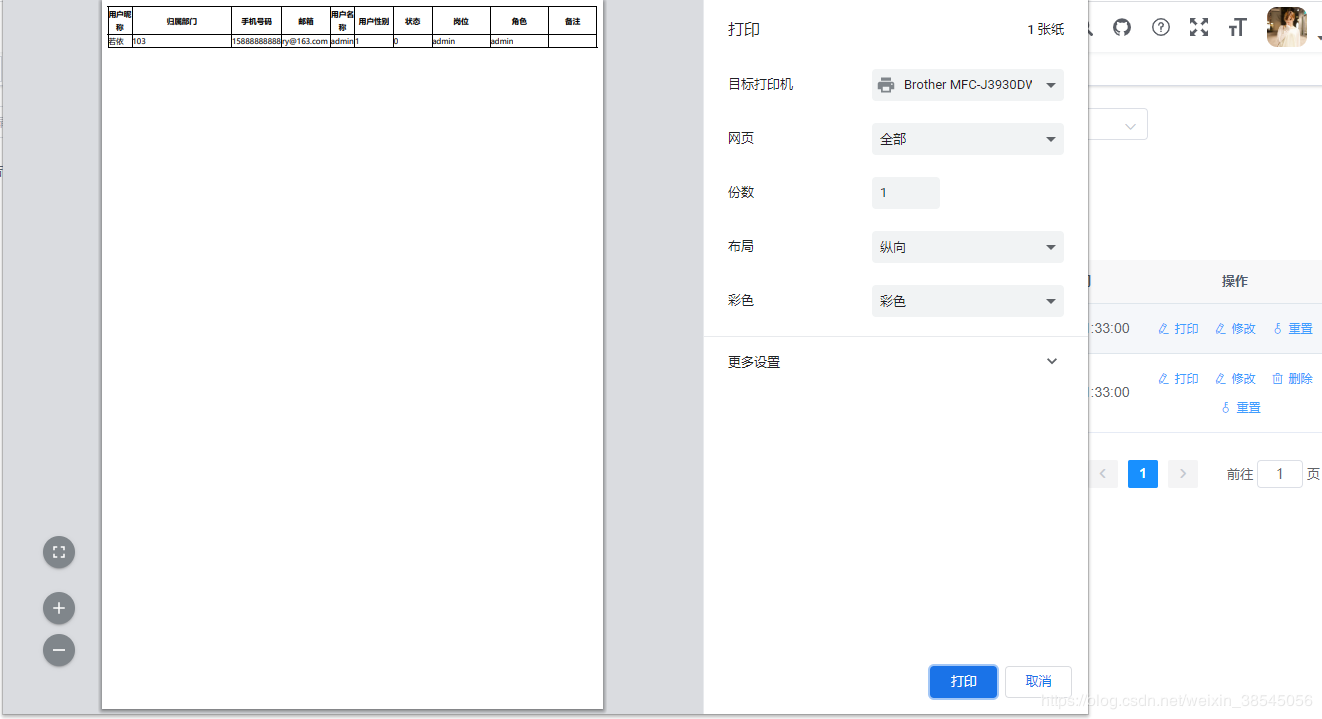Toggle fullscreen via the expand arrows icon
This screenshot has width=1322, height=719.
tap(1198, 27)
